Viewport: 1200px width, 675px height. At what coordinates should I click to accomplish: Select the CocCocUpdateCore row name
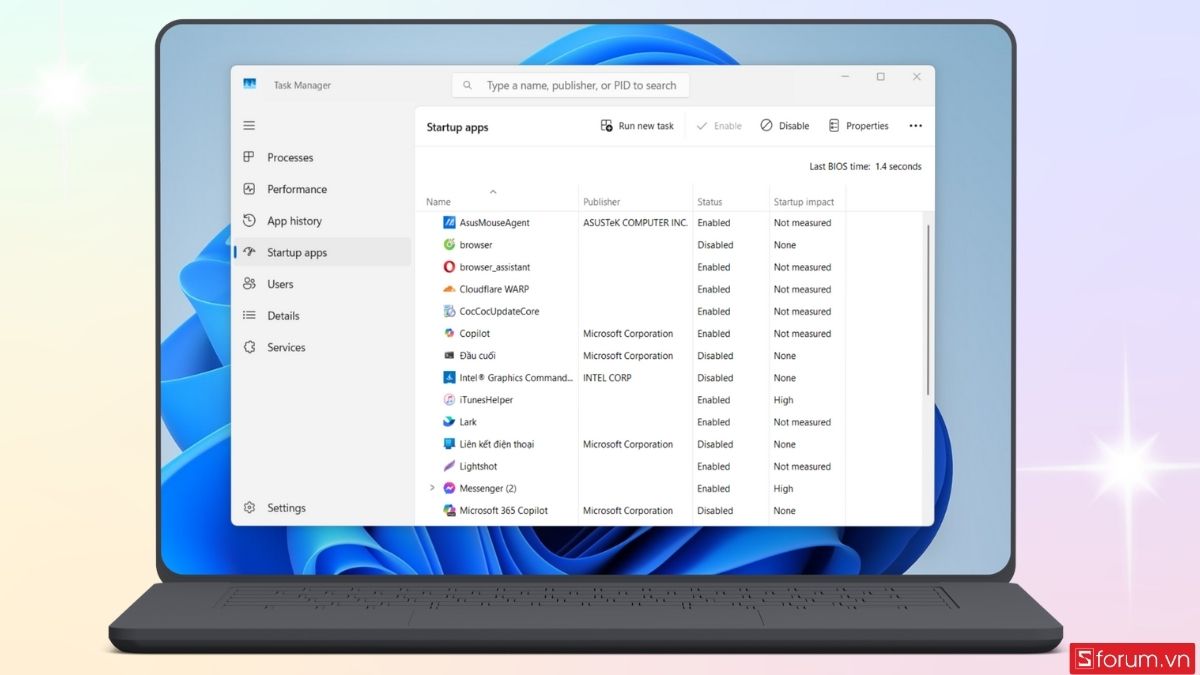(499, 311)
